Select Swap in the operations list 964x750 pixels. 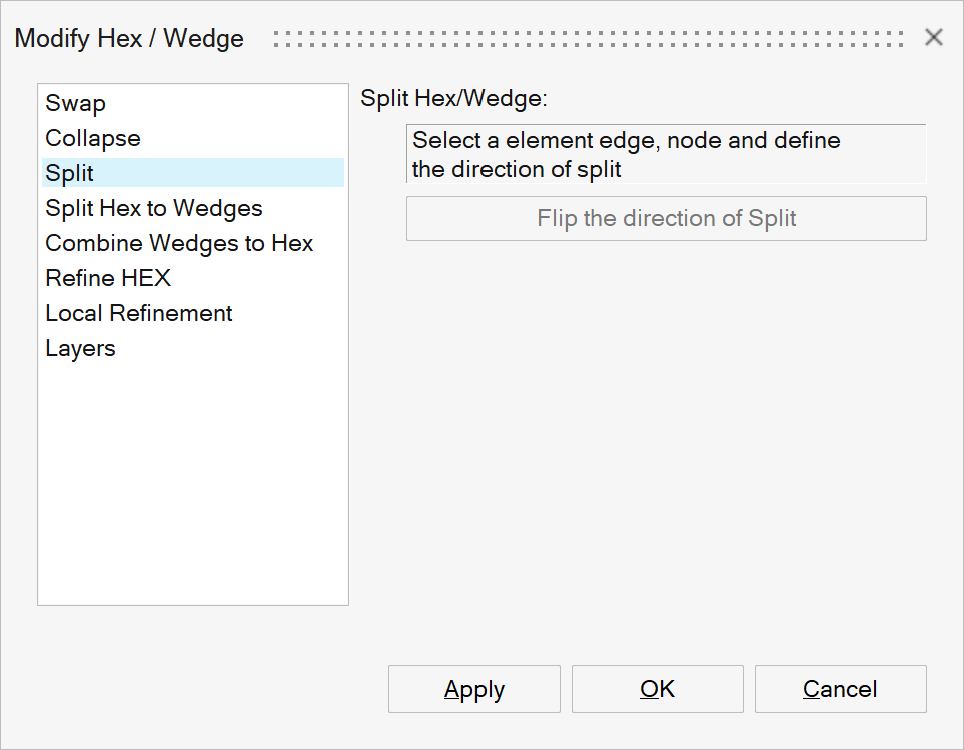click(76, 103)
